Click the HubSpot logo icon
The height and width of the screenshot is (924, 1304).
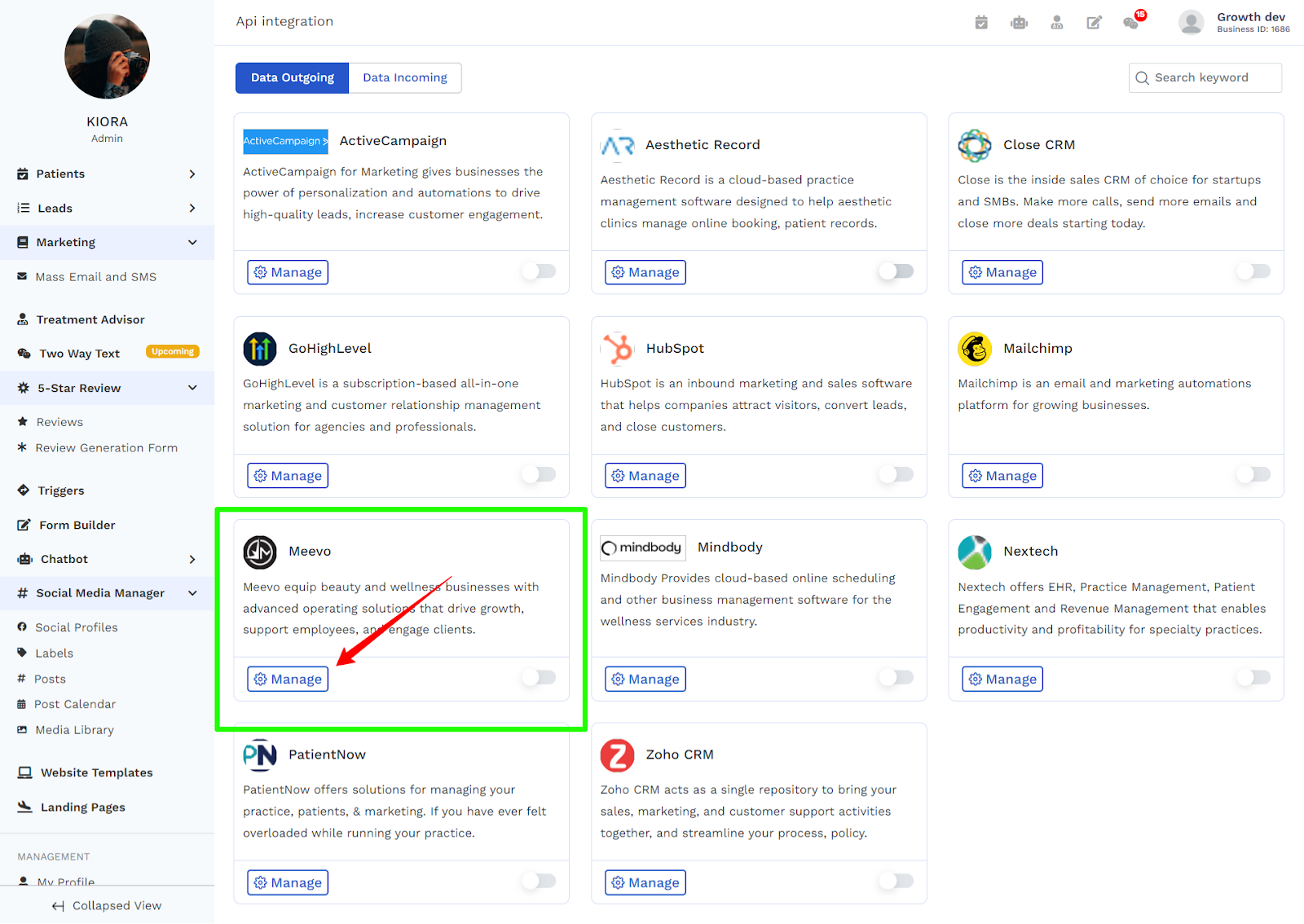point(618,349)
